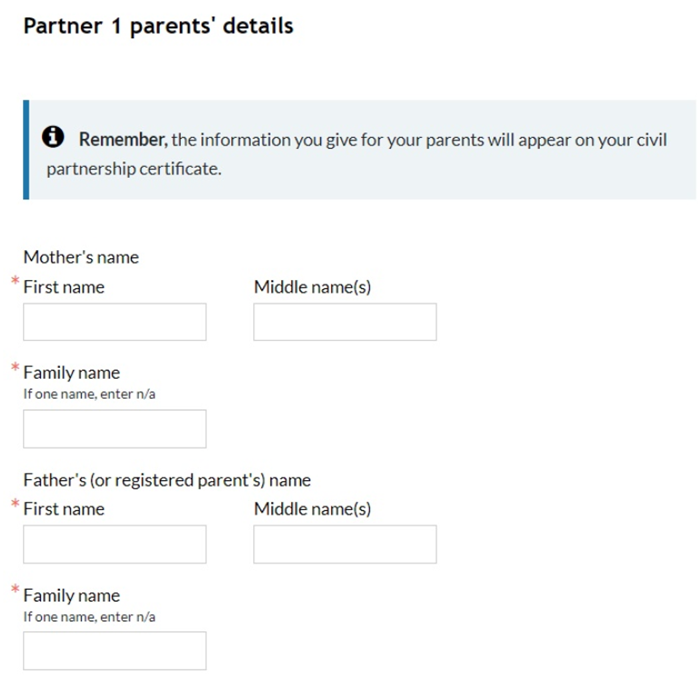
Task: Click the bold "Remember," text in the notice
Action: (x=123, y=140)
